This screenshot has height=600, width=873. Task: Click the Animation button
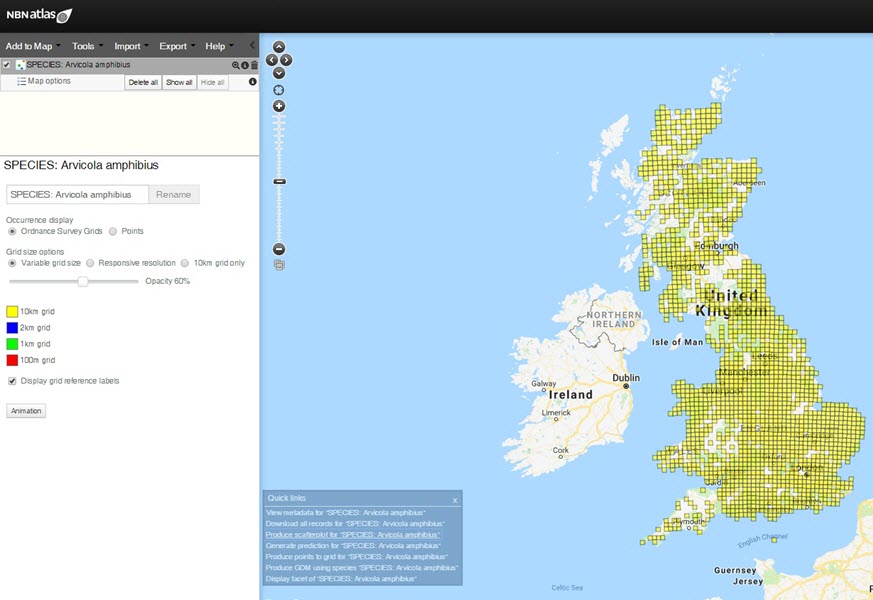point(25,410)
